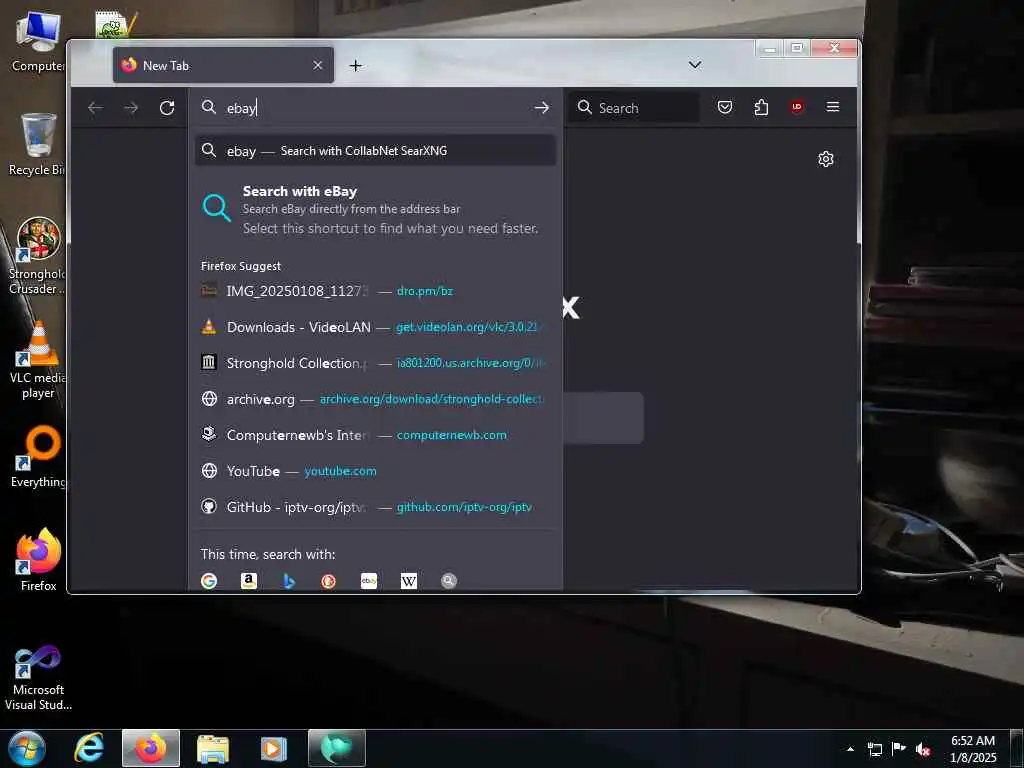
Task: Open the clock showing 6:52 AM
Action: 973,749
